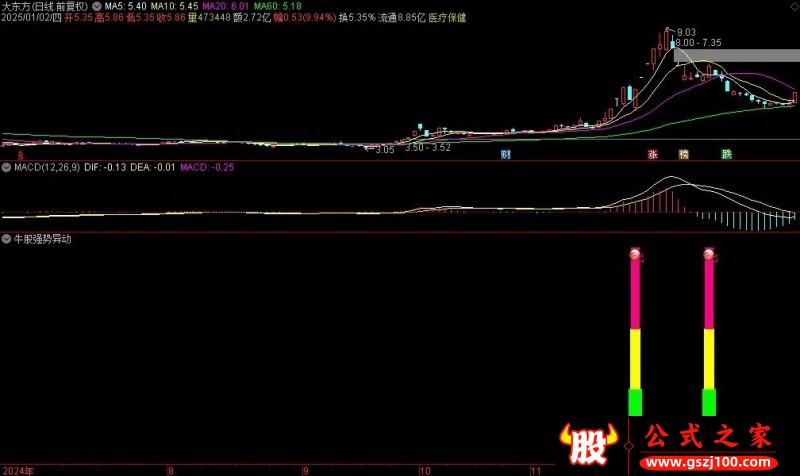Click the MA60: 5.18 legend value
The image size is (800, 476).
click(278, 7)
